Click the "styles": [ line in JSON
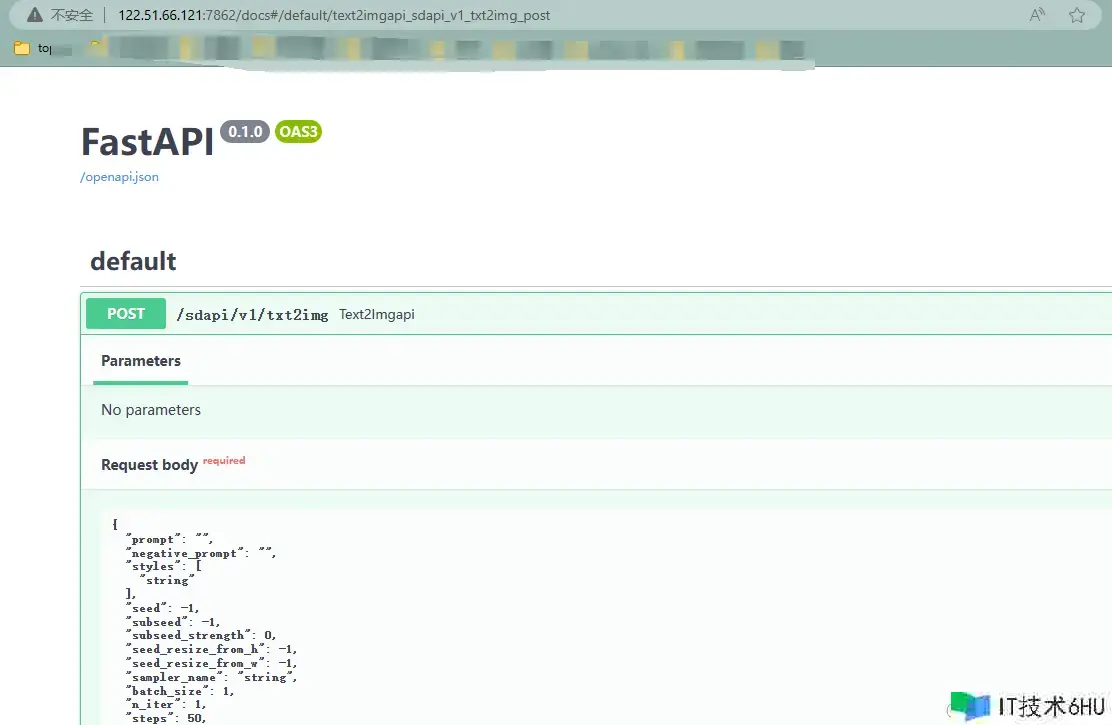The width and height of the screenshot is (1112, 725). (x=164, y=566)
